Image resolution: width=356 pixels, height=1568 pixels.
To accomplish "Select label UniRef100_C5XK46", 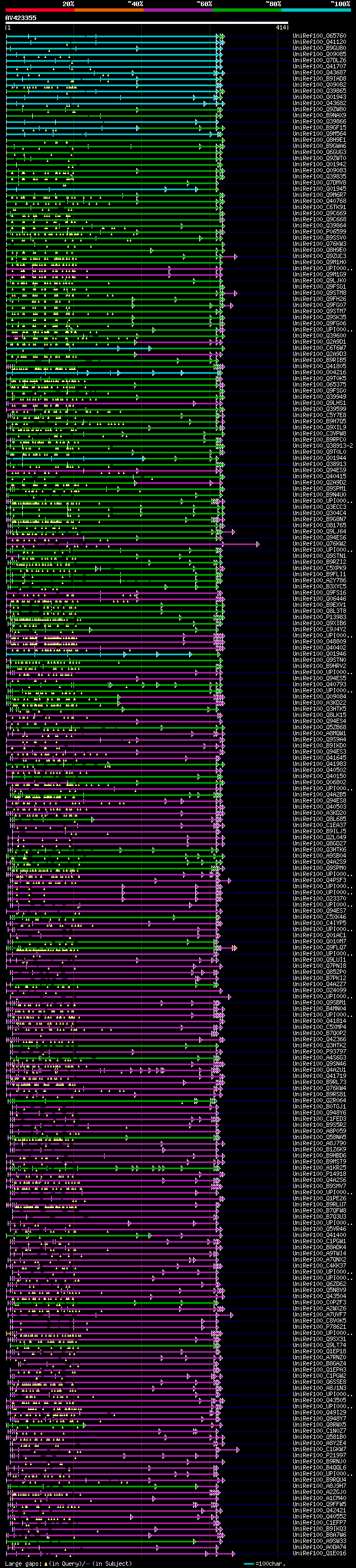I will [319, 917].
